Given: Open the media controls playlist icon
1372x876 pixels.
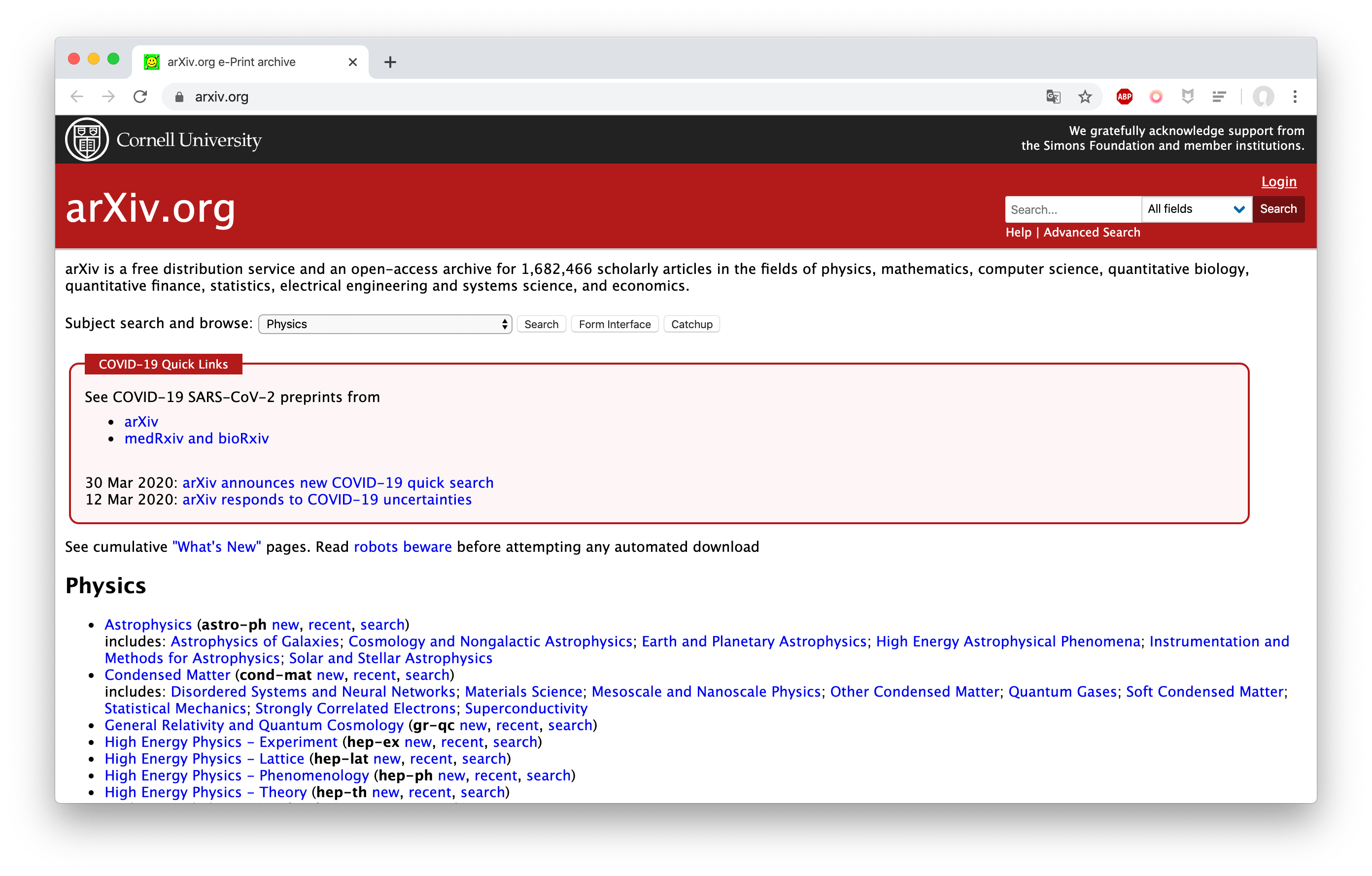Looking at the screenshot, I should pos(1219,97).
